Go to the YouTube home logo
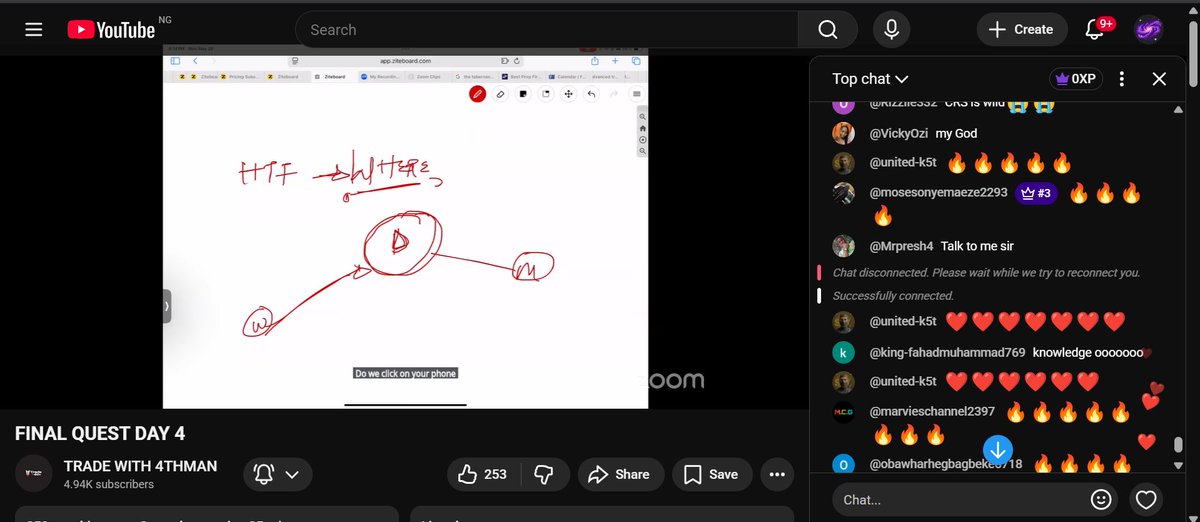 pyautogui.click(x=112, y=30)
